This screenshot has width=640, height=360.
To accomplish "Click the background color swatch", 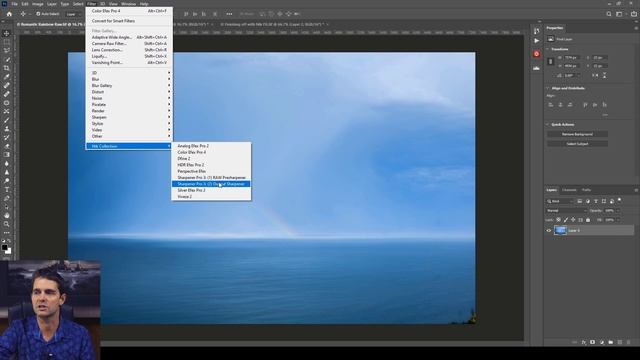I will pos(8,251).
